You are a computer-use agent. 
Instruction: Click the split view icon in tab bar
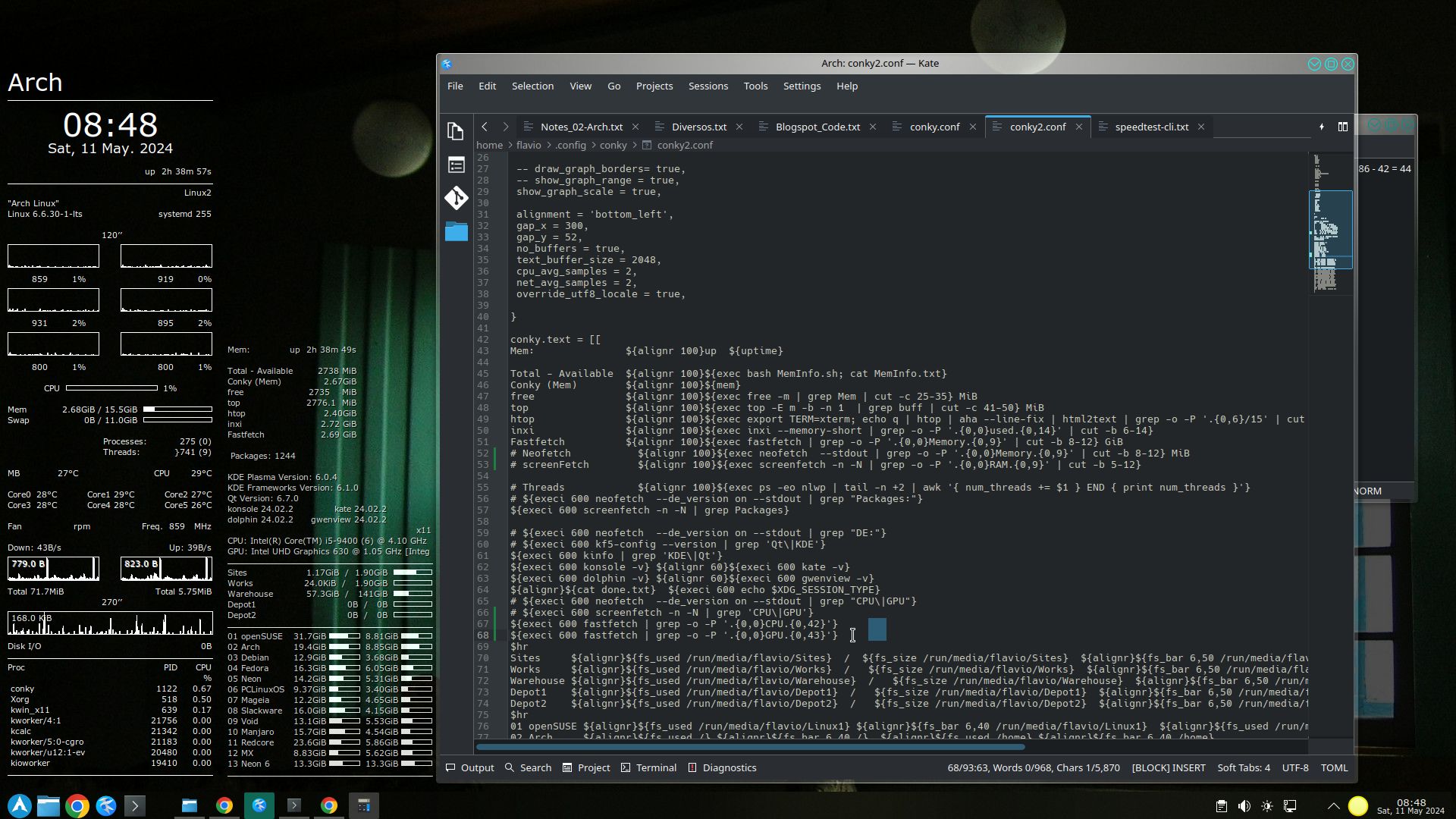click(x=1343, y=127)
